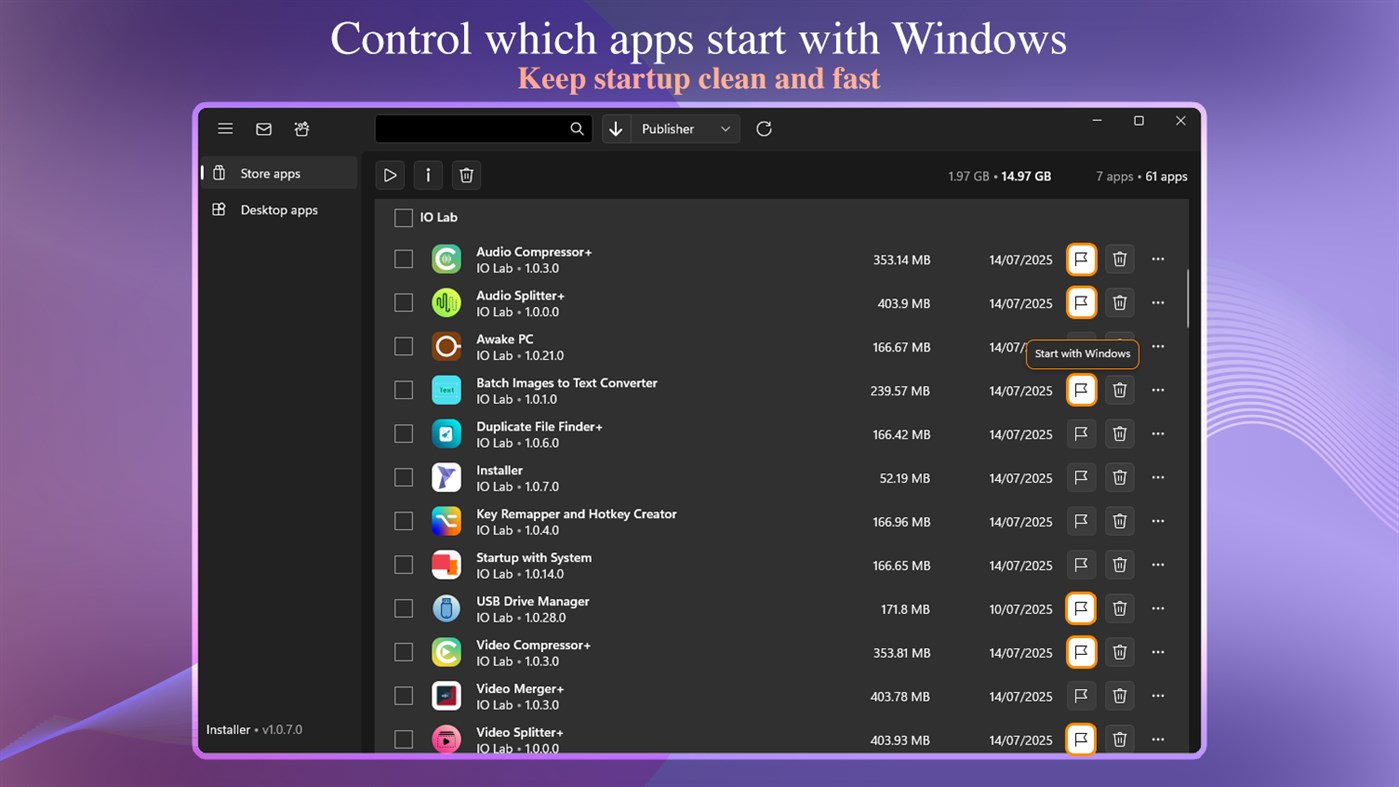Open more options for Installer

click(1158, 477)
